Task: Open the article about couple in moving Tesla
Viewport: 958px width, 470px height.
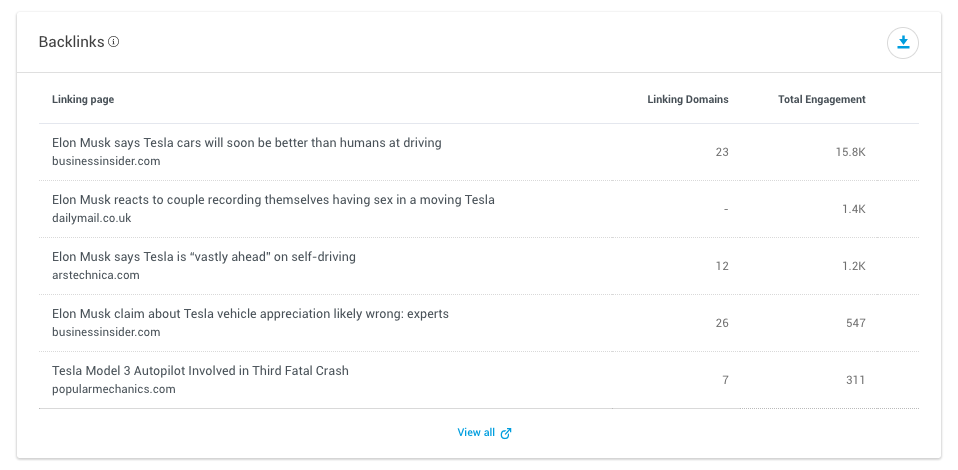Action: pyautogui.click(x=273, y=200)
